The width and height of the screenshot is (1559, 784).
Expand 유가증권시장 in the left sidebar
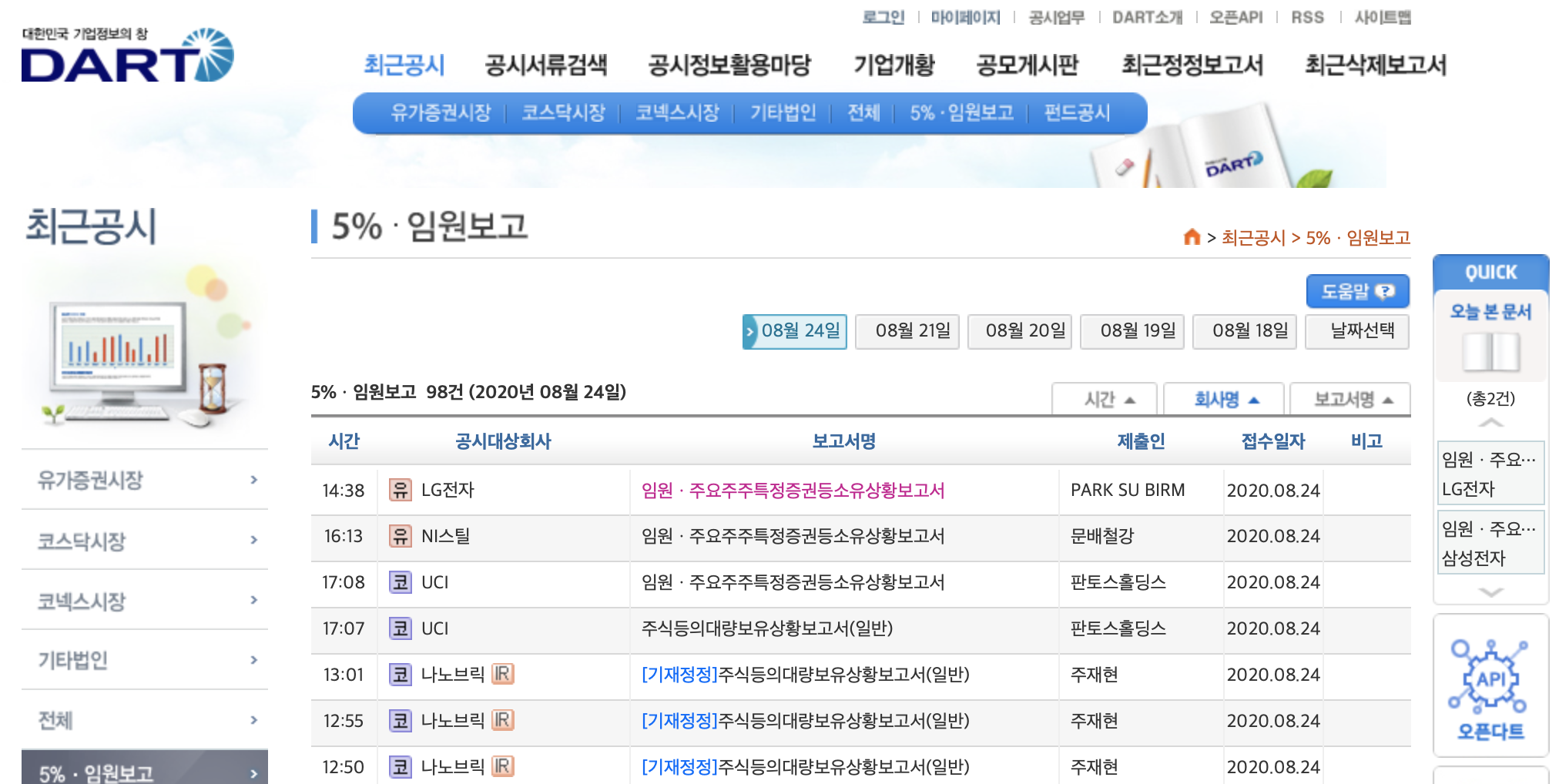[x=145, y=480]
